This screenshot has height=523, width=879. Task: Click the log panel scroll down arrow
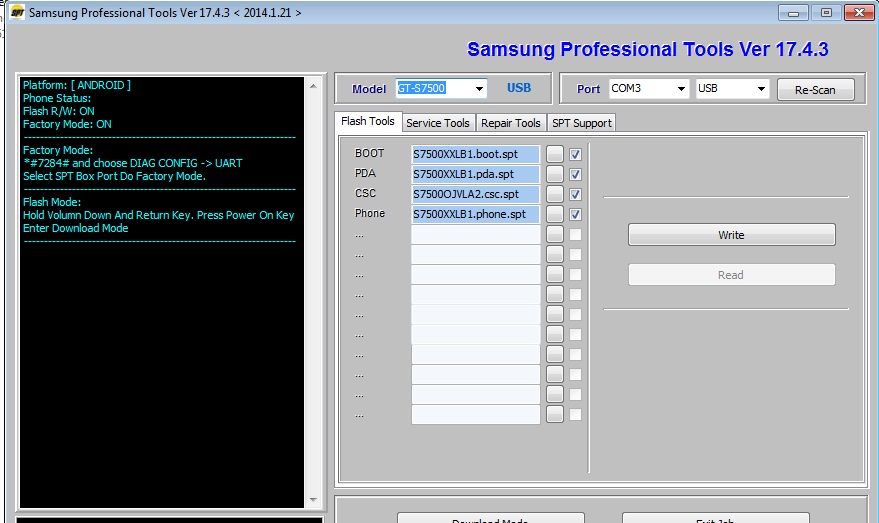[x=313, y=499]
